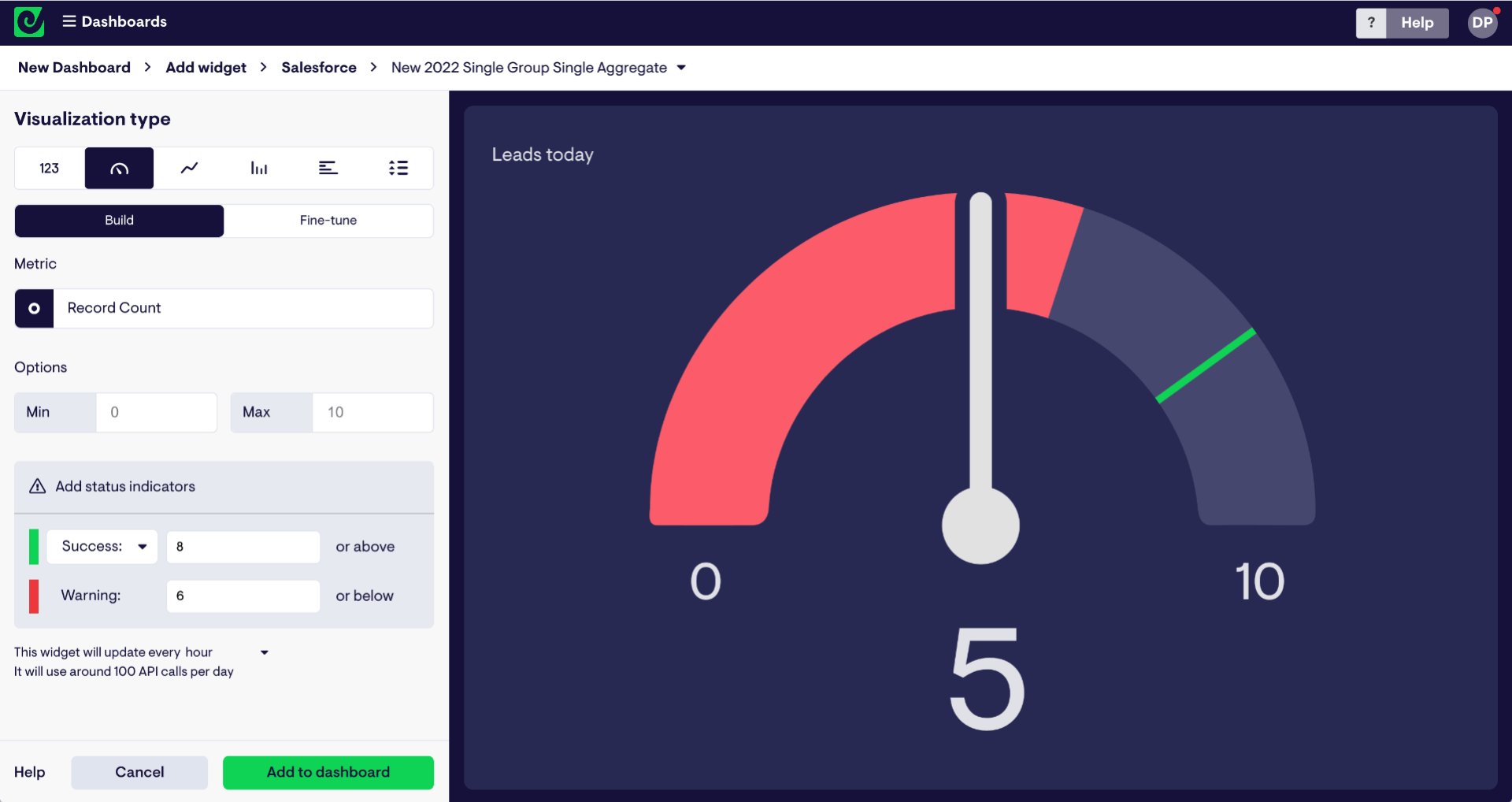Click the Min value input field
Viewport: 1512px width, 802px height.
point(156,412)
